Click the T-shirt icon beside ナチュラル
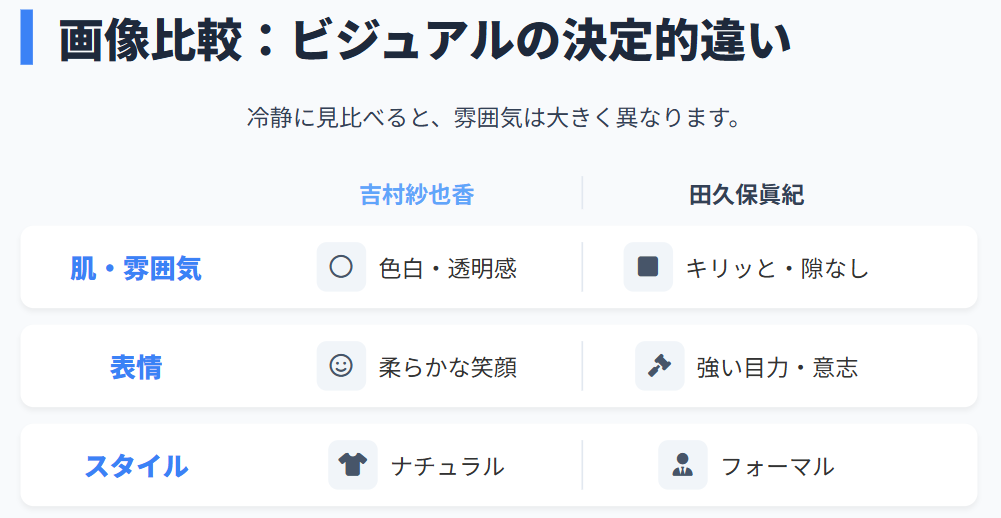The image size is (1001, 518). pos(353,465)
